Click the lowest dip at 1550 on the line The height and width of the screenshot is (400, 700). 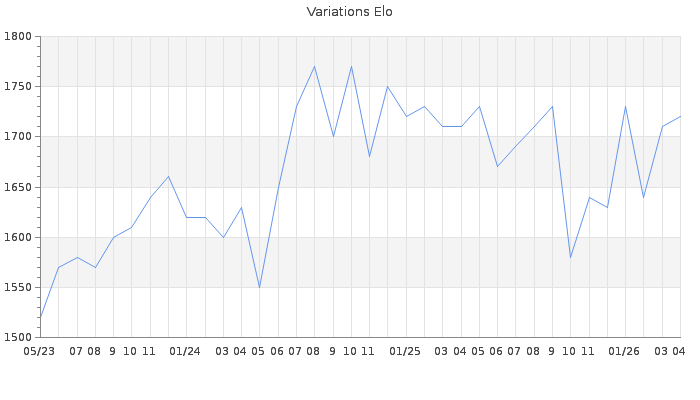pyautogui.click(x=260, y=287)
